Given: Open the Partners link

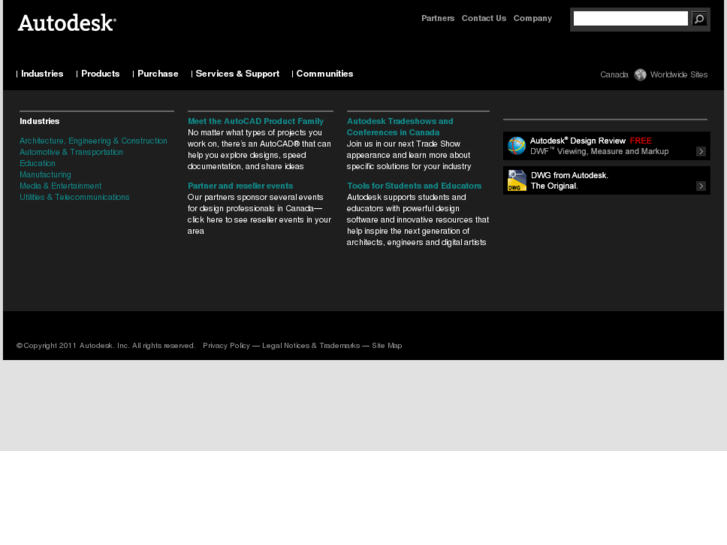Looking at the screenshot, I should pyautogui.click(x=438, y=18).
